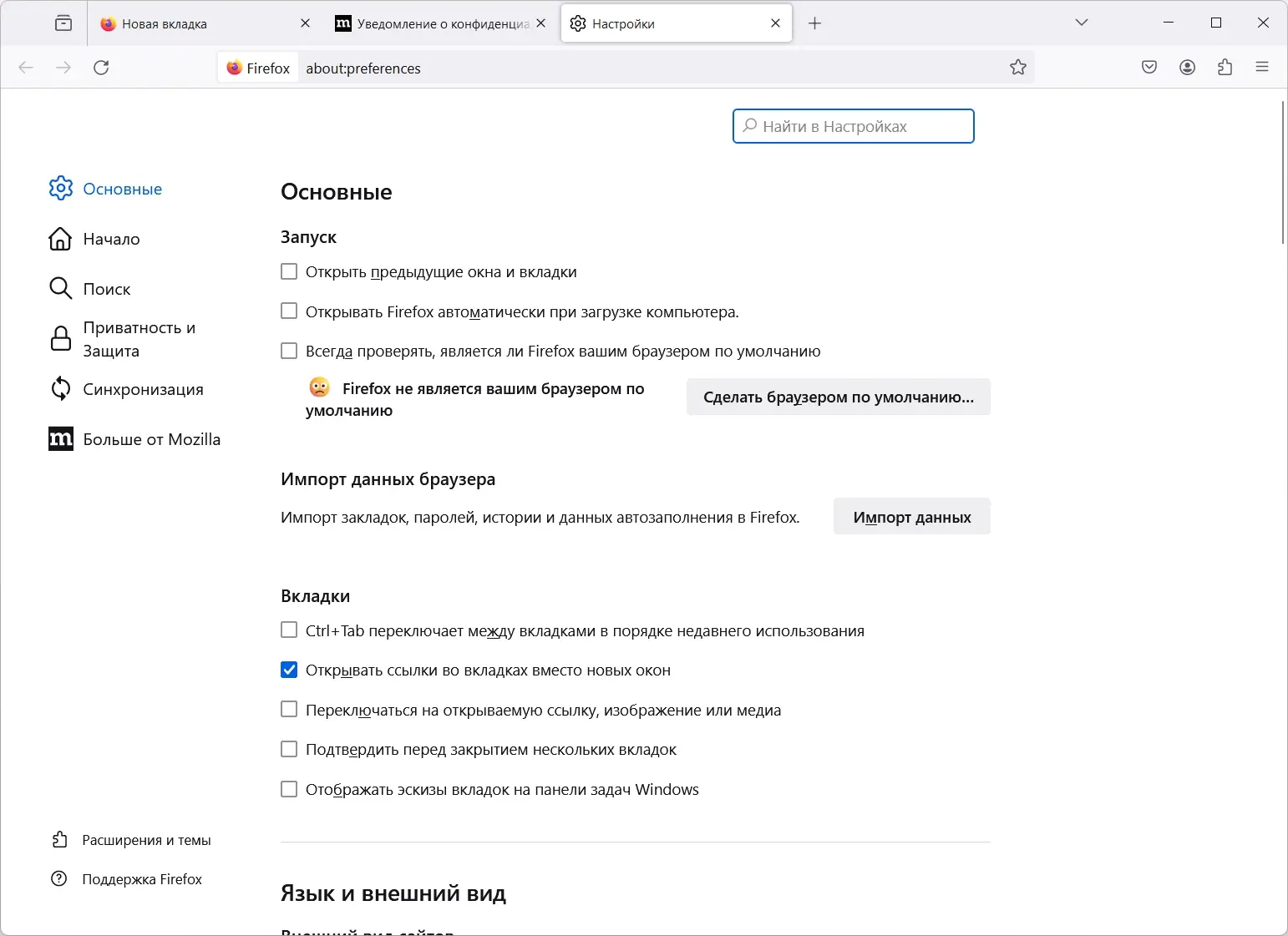Enable Подтвердить перед закрытием нескольких вкладок
Screen dimensions: 1288x936
pos(289,749)
